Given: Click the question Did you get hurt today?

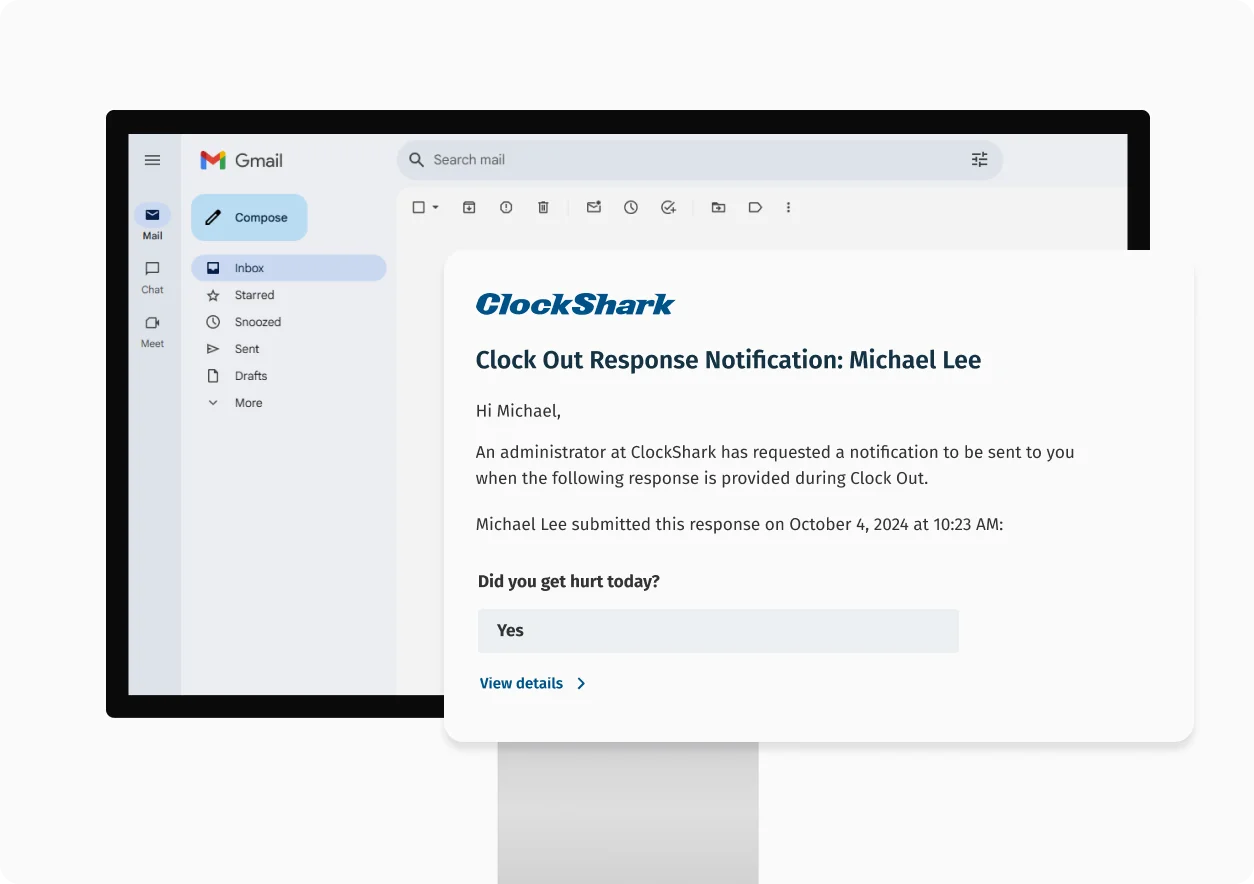Looking at the screenshot, I should click(x=569, y=581).
